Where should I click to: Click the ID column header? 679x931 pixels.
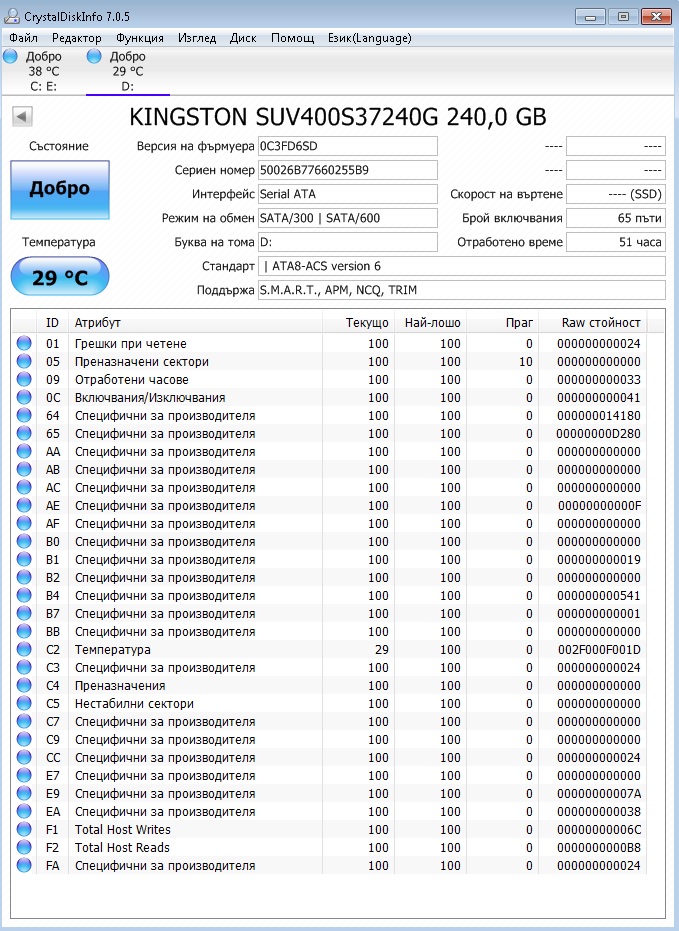click(52, 322)
